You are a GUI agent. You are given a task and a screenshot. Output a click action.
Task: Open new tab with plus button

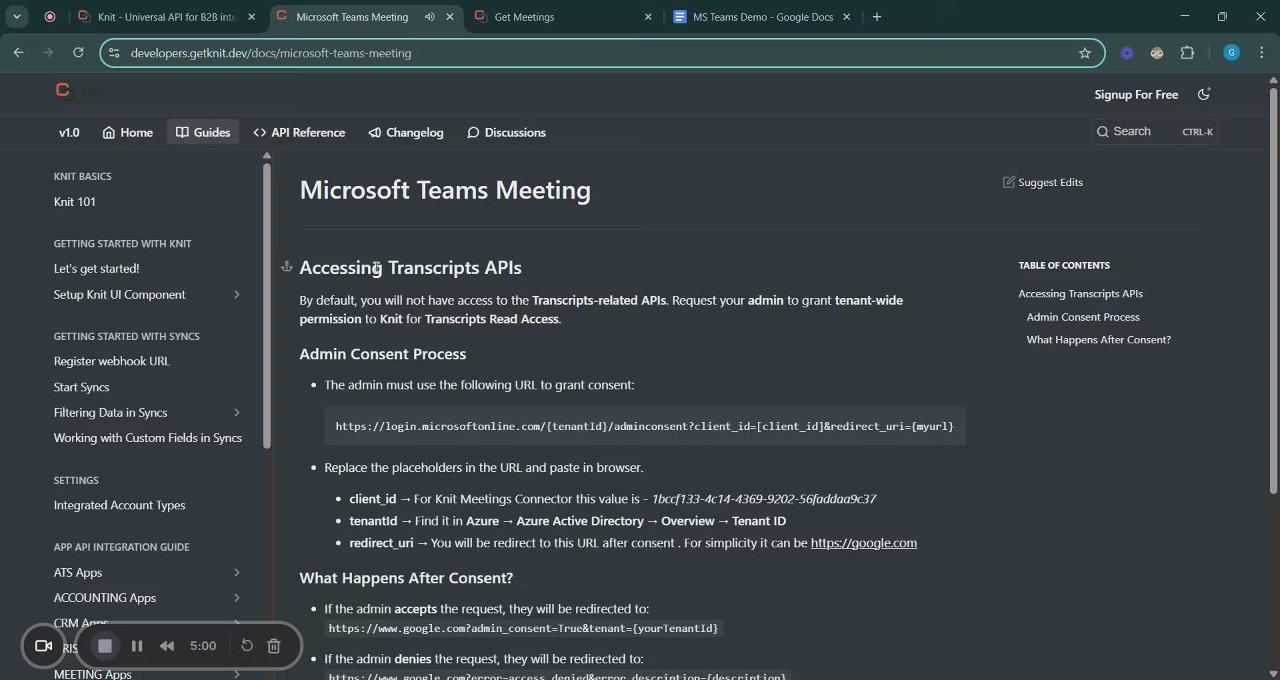tap(877, 17)
